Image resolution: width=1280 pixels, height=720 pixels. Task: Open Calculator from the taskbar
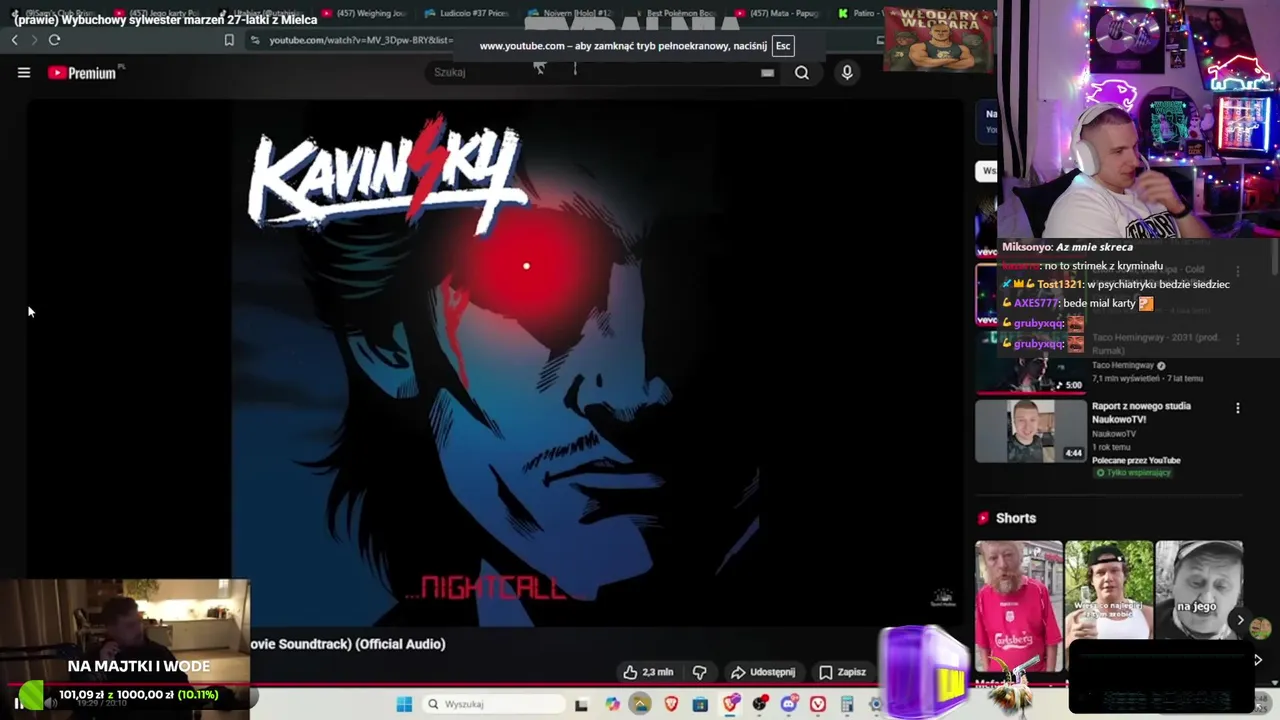pyautogui.click(x=847, y=704)
